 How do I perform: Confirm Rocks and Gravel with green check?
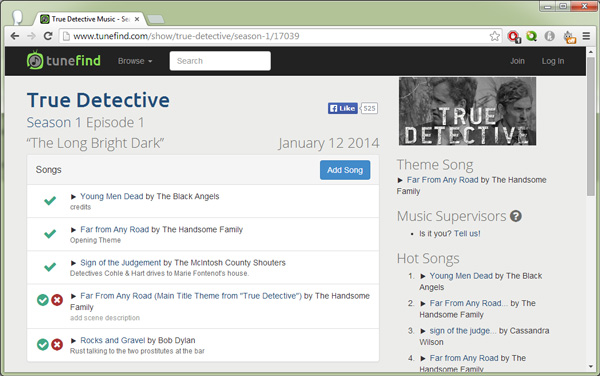(42, 345)
